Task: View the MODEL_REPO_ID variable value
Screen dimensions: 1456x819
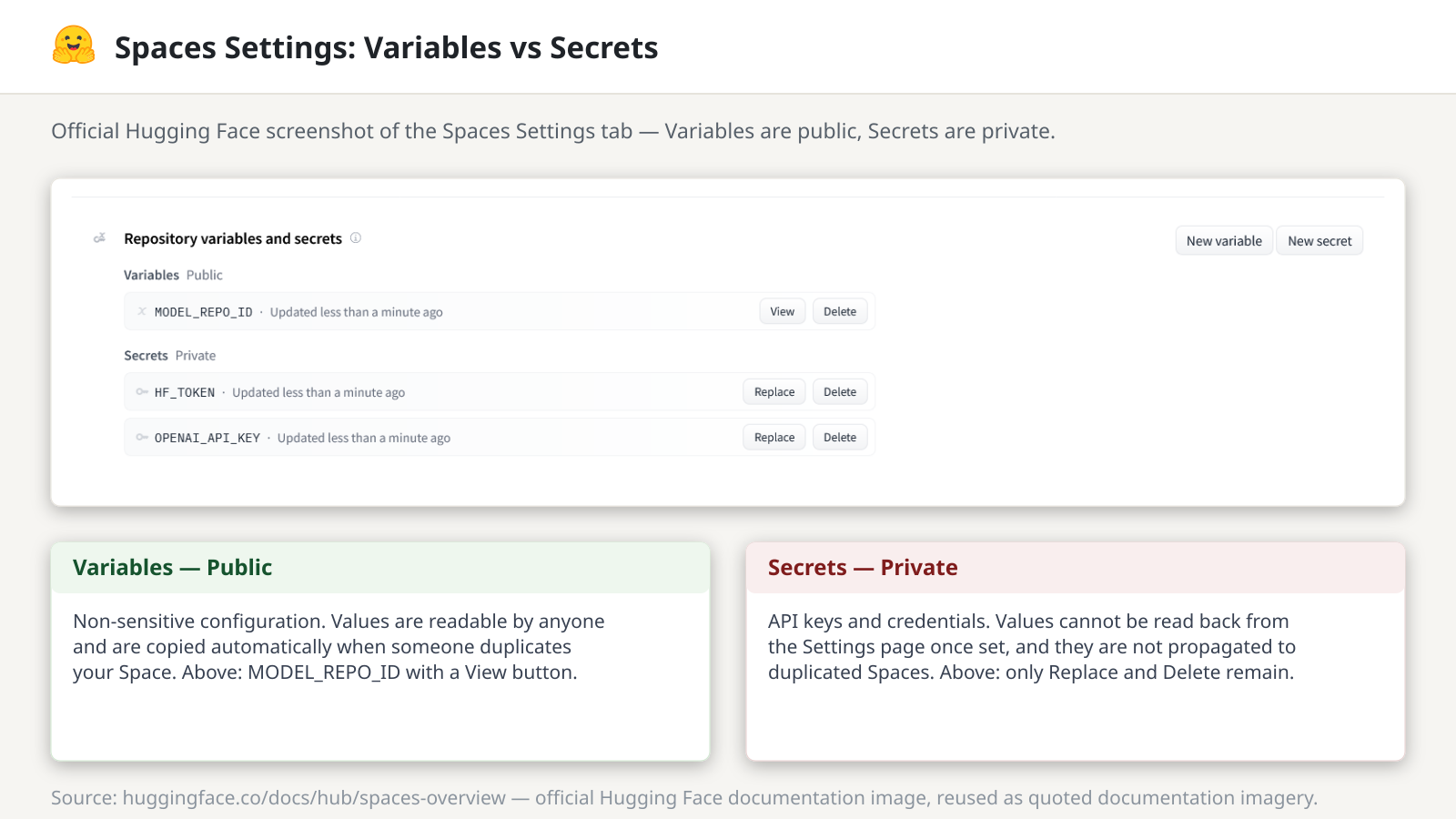Action: (x=783, y=311)
